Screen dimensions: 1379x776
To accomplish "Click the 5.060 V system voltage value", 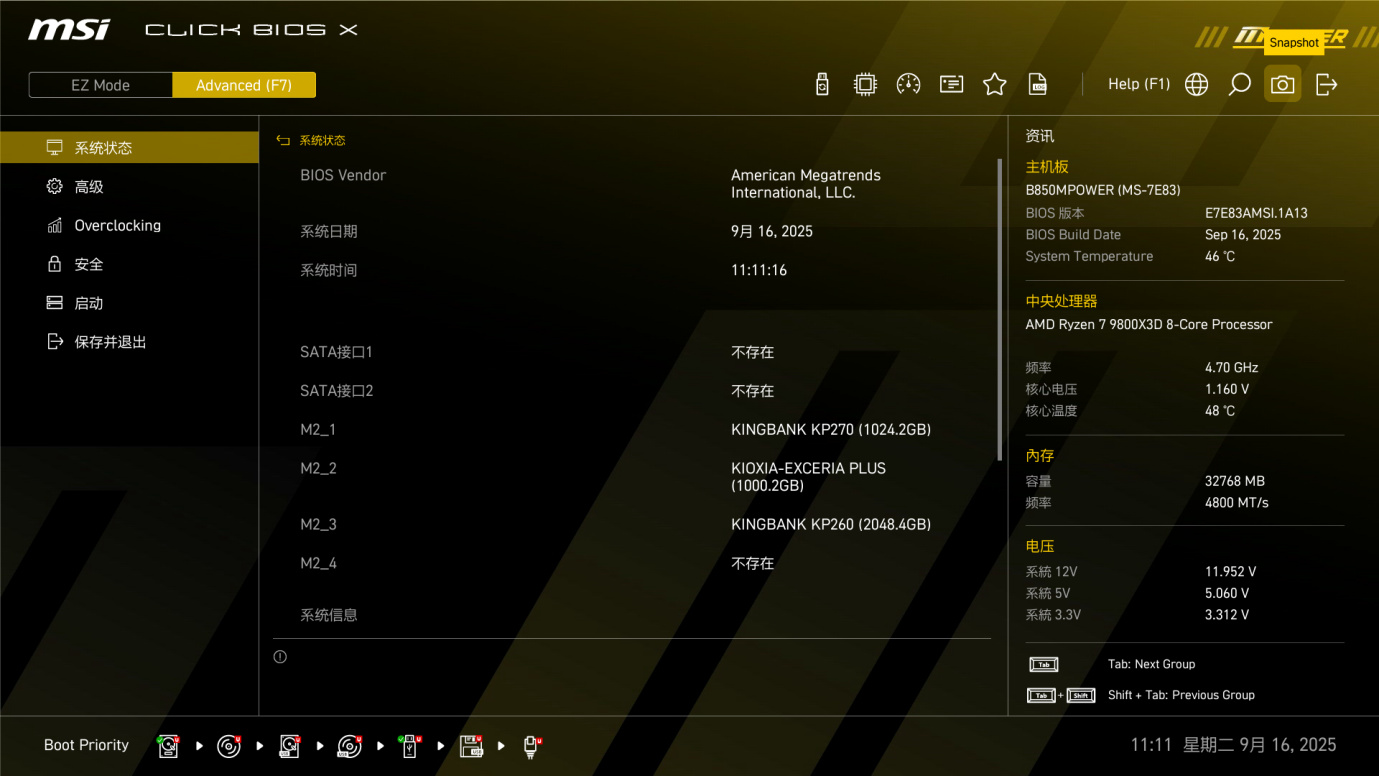I will pyautogui.click(x=1227, y=594).
